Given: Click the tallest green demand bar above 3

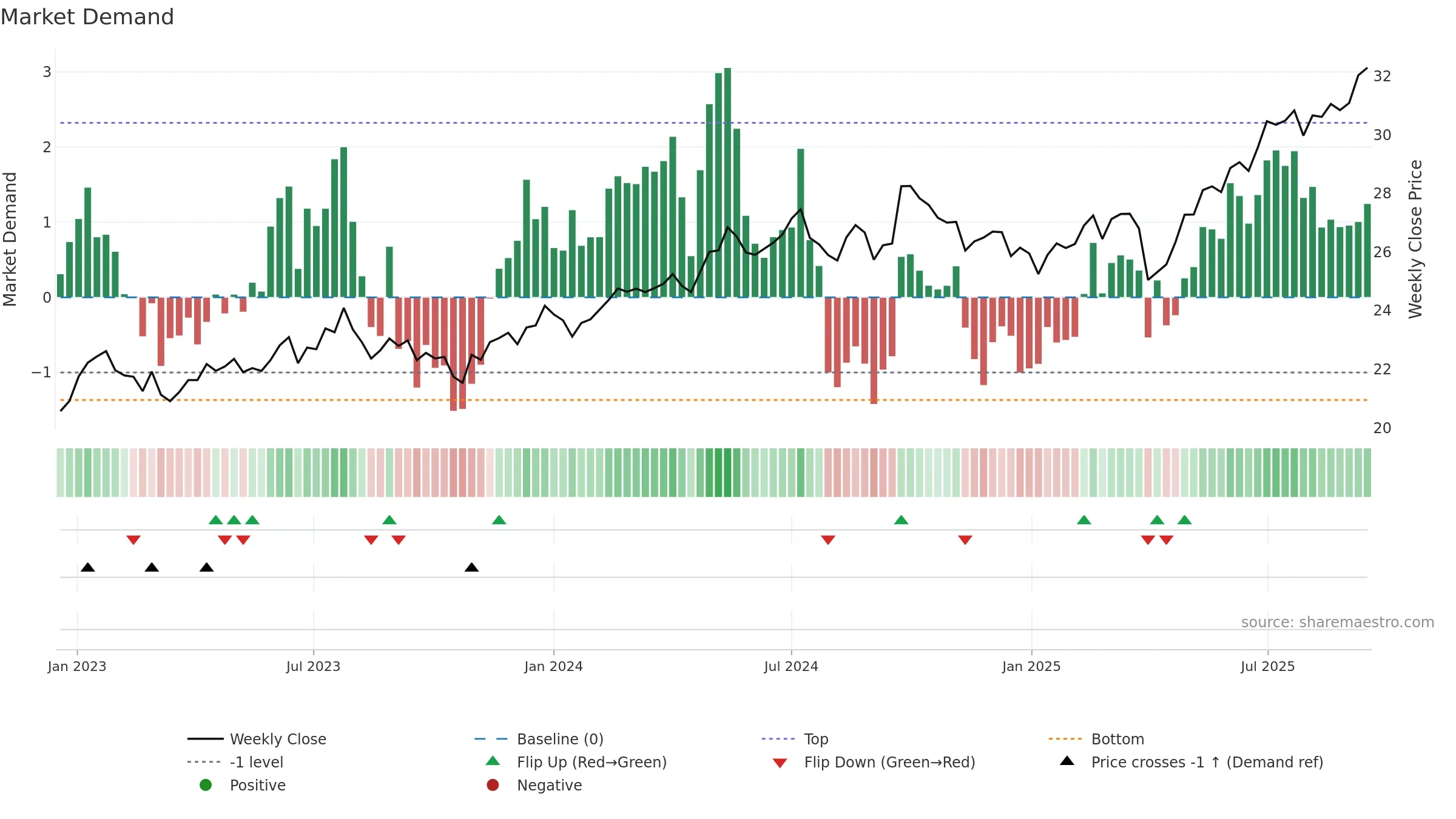Looking at the screenshot, I should 727,183.
